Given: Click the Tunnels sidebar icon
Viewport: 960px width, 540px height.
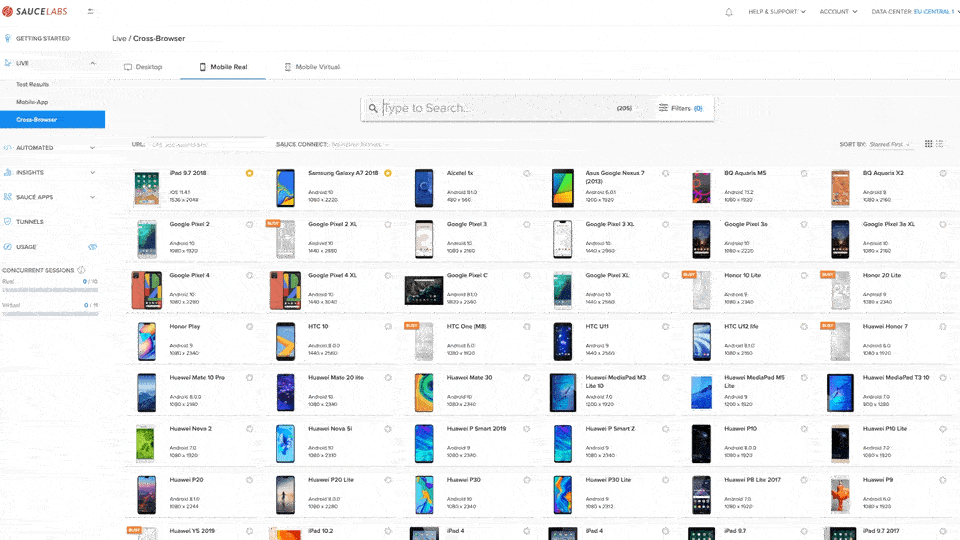Looking at the screenshot, I should pos(7,222).
